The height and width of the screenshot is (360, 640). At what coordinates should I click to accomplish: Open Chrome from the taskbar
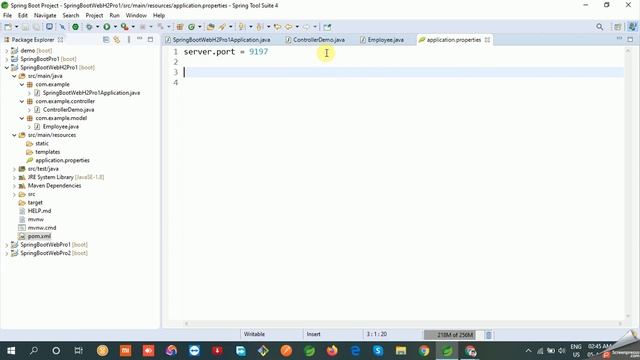coord(424,351)
